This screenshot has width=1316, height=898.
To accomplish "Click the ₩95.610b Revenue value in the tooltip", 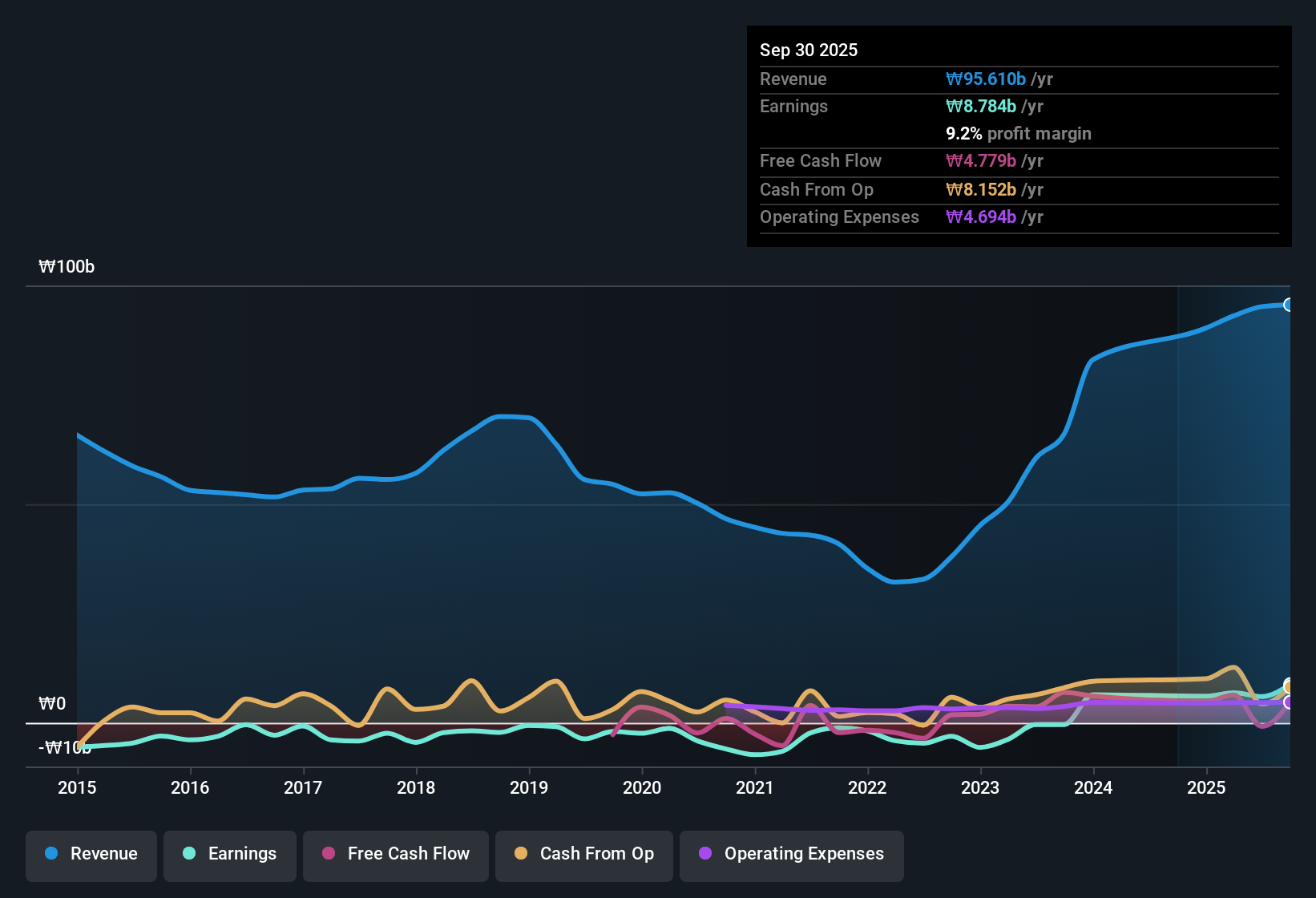I will pos(987,79).
